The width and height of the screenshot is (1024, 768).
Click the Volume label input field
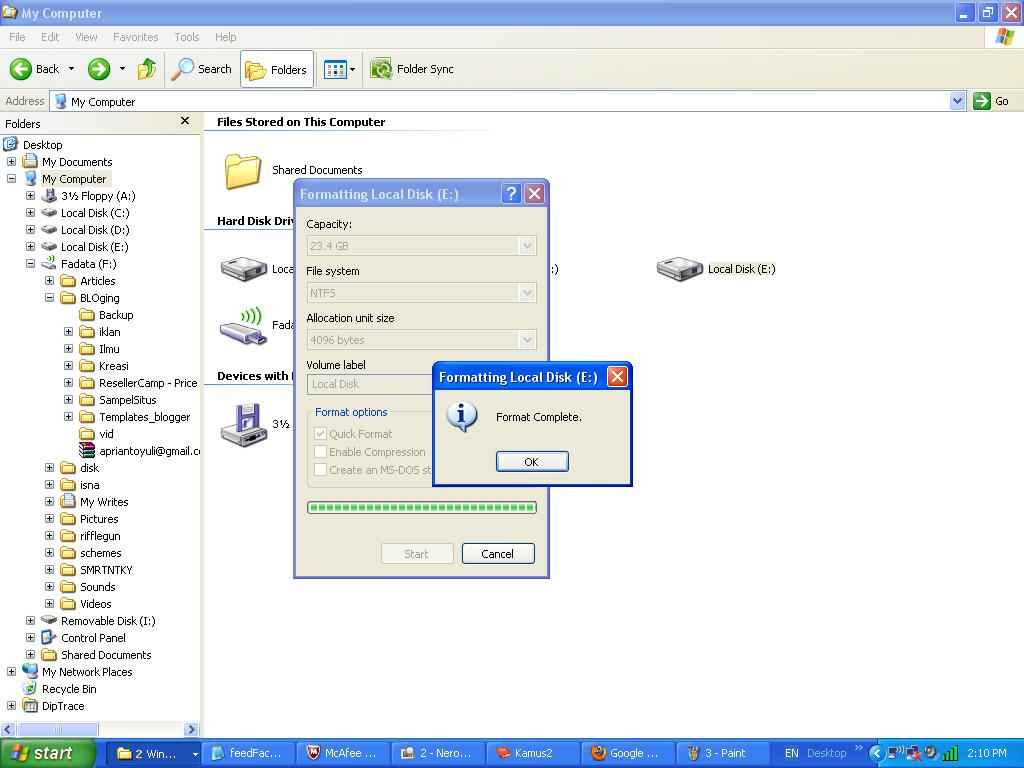(x=371, y=384)
